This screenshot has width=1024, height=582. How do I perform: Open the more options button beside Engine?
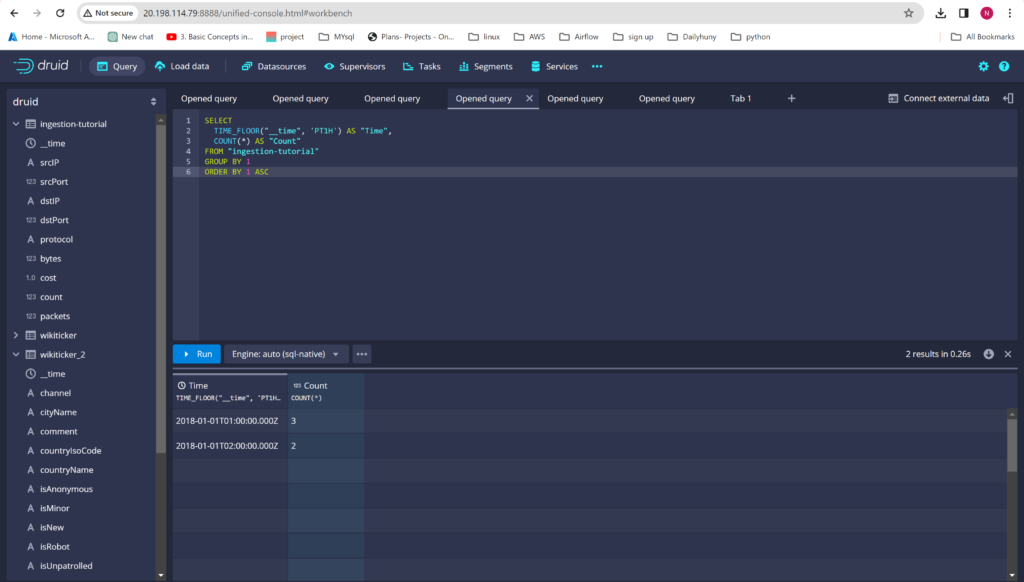point(361,354)
